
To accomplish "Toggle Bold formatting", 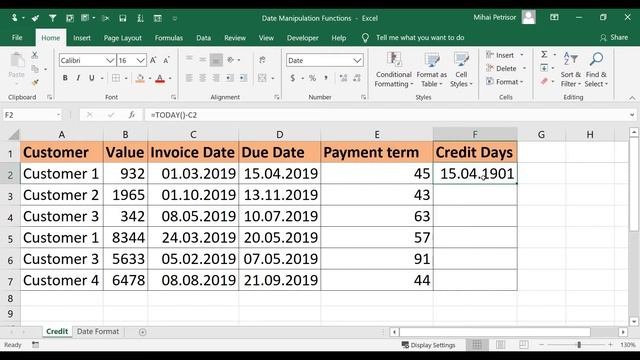I will click(x=65, y=78).
